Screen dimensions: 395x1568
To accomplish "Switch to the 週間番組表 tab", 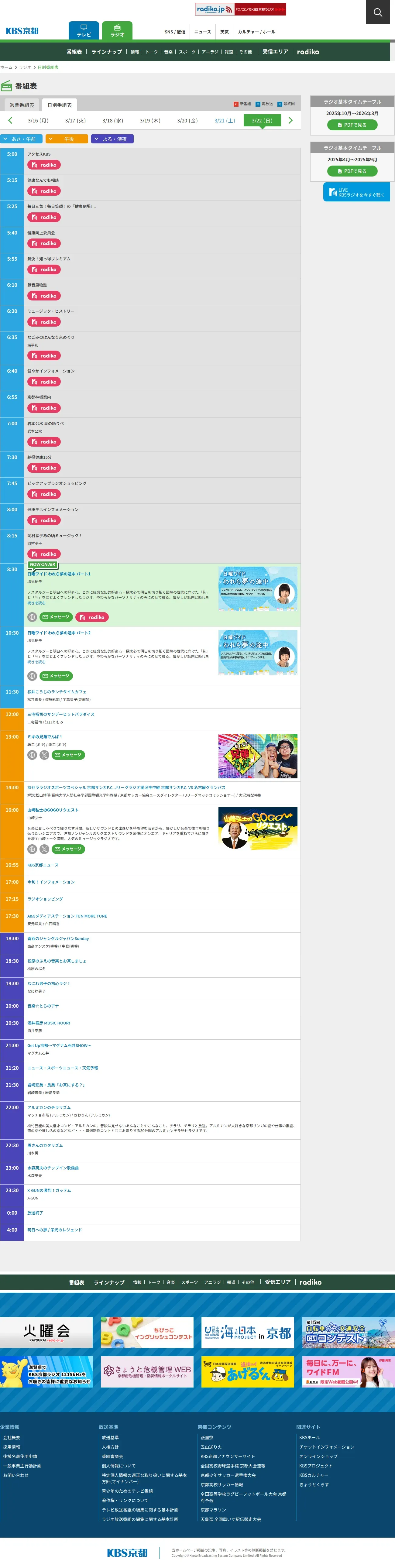I will pyautogui.click(x=22, y=105).
